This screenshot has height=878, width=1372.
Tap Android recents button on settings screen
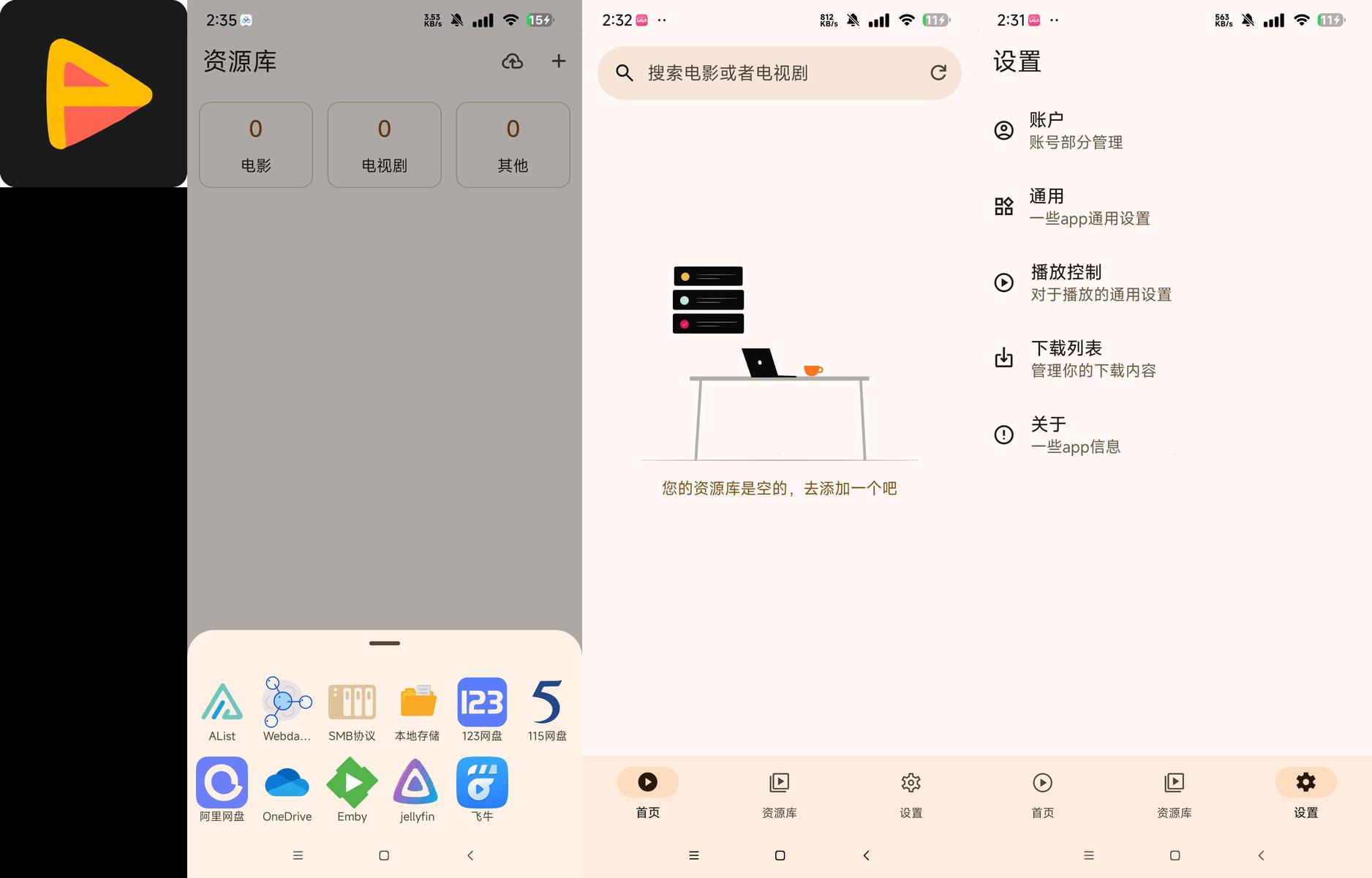click(1088, 855)
